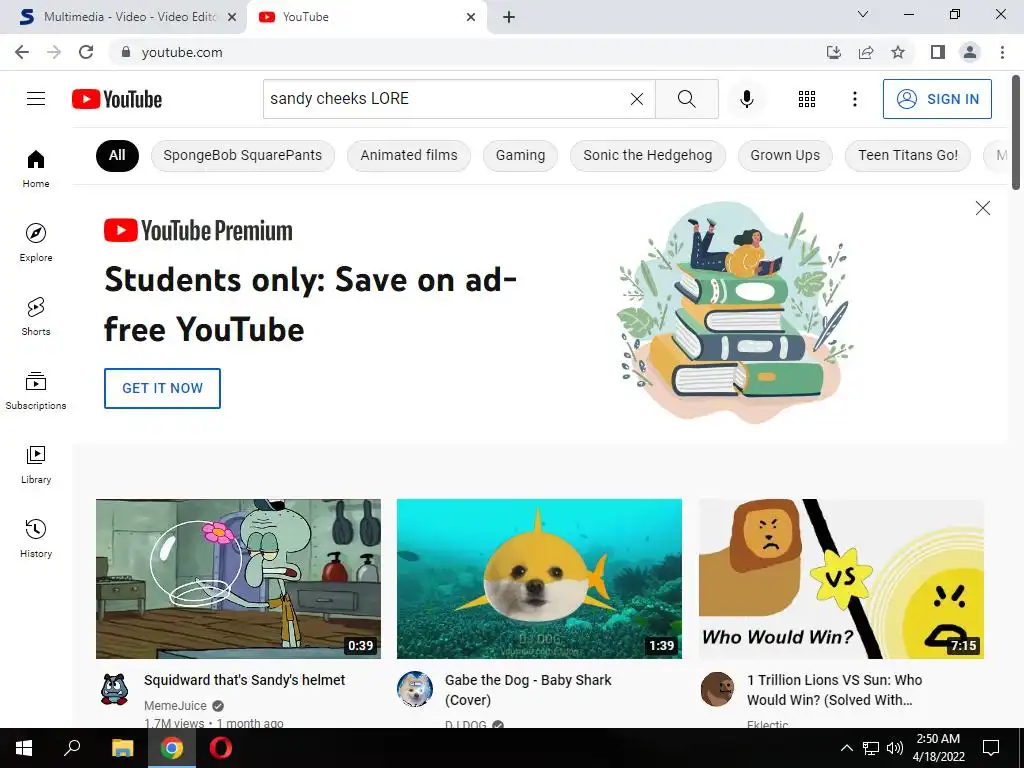Bookmark this page with the star icon

898,52
